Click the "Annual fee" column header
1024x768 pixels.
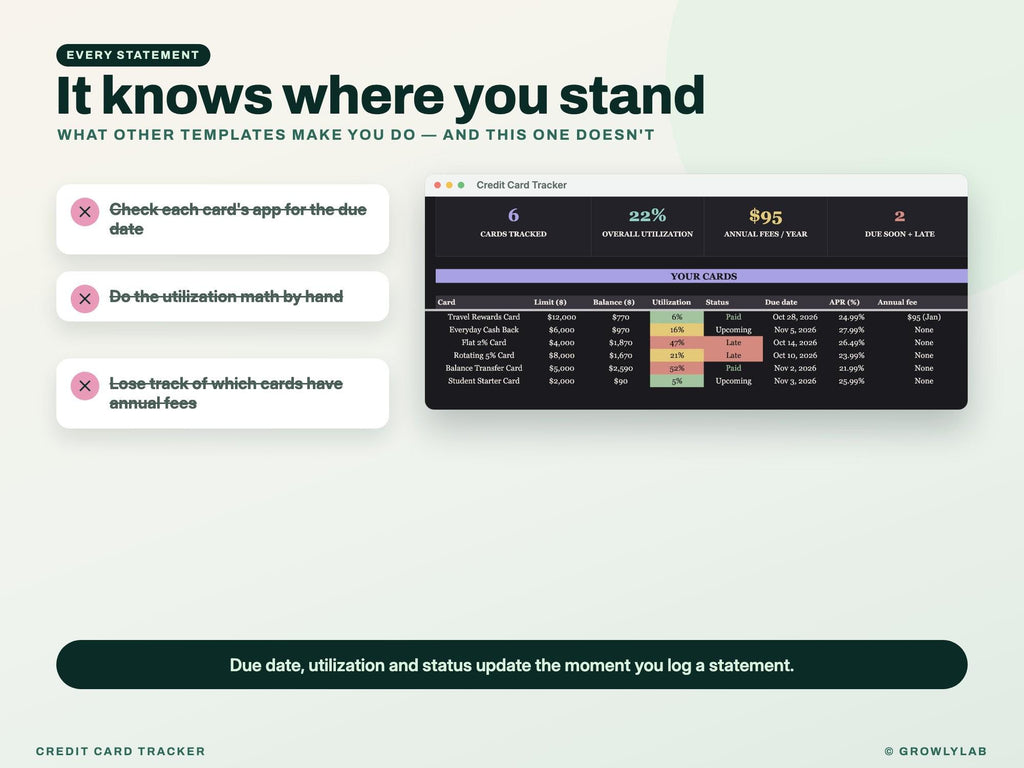coord(897,302)
